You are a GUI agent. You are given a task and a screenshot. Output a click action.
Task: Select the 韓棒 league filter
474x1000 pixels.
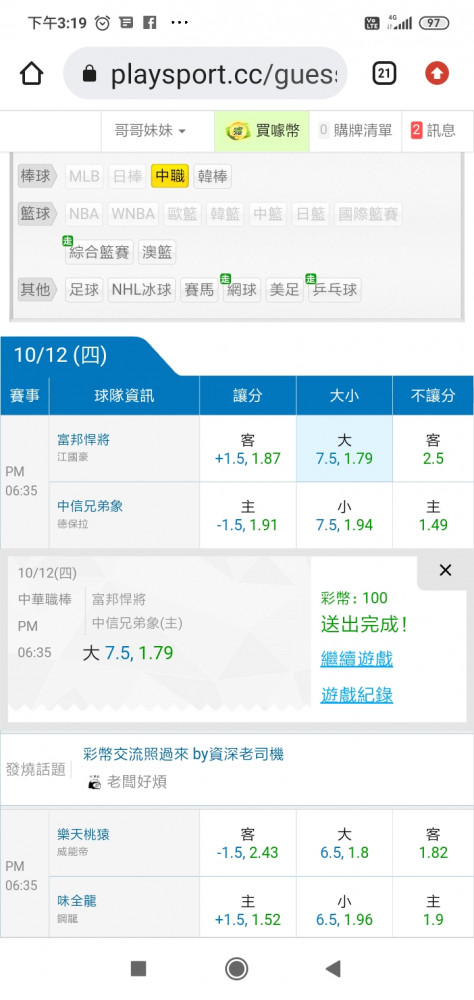coord(212,176)
